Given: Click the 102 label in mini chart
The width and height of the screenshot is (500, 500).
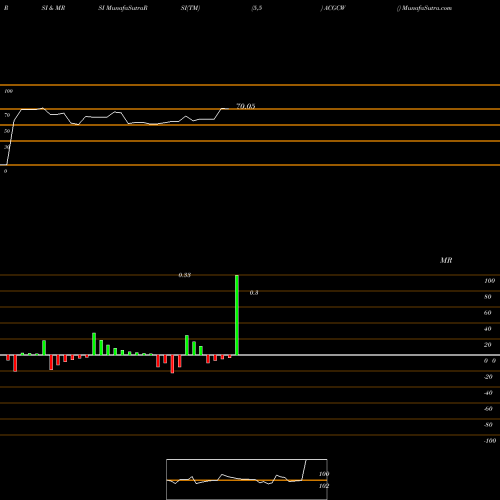Looking at the screenshot, I should 324,486.
